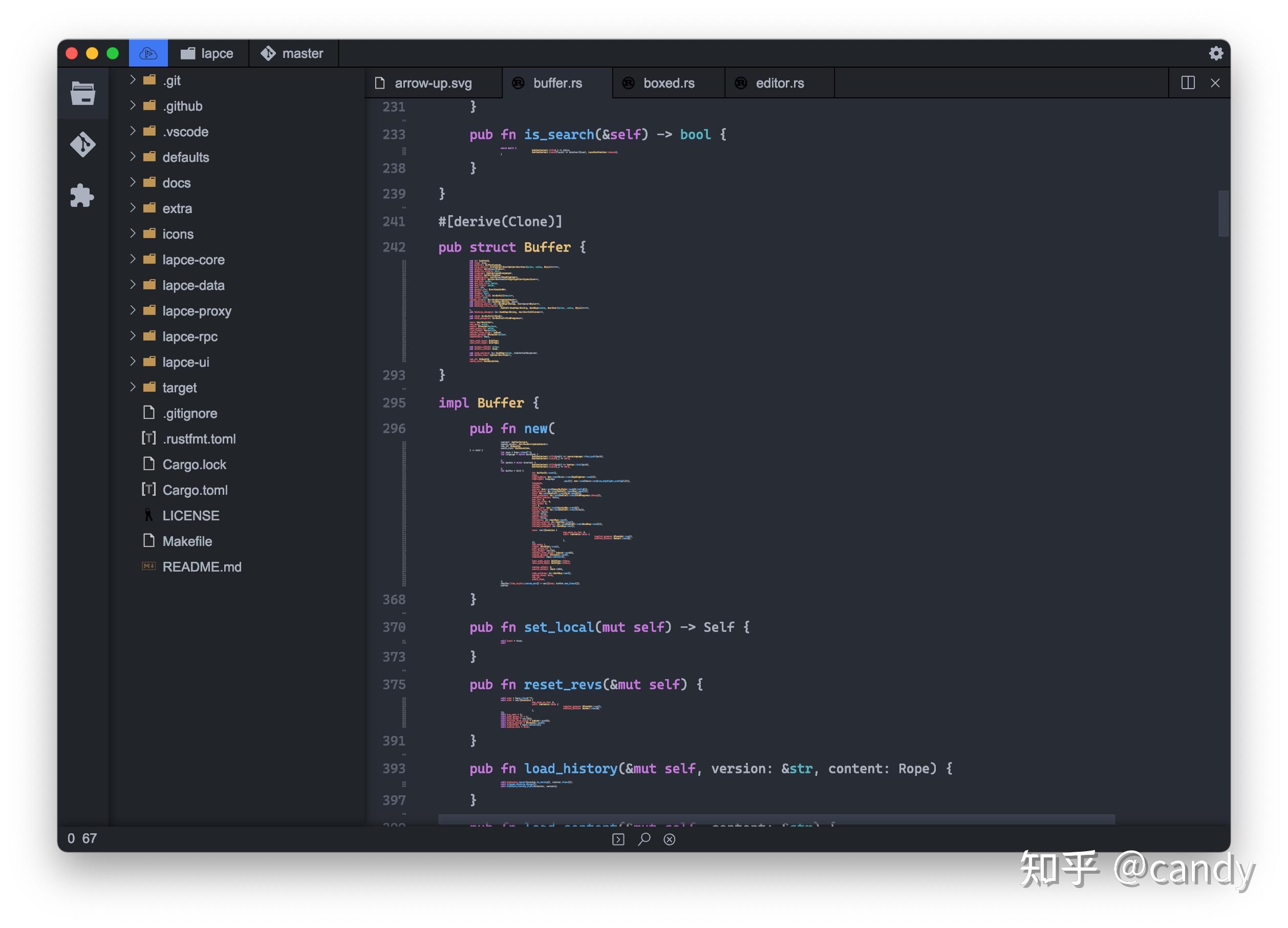The height and width of the screenshot is (928, 1288).
Task: Expand the lapce-core folder
Action: pyautogui.click(x=193, y=260)
